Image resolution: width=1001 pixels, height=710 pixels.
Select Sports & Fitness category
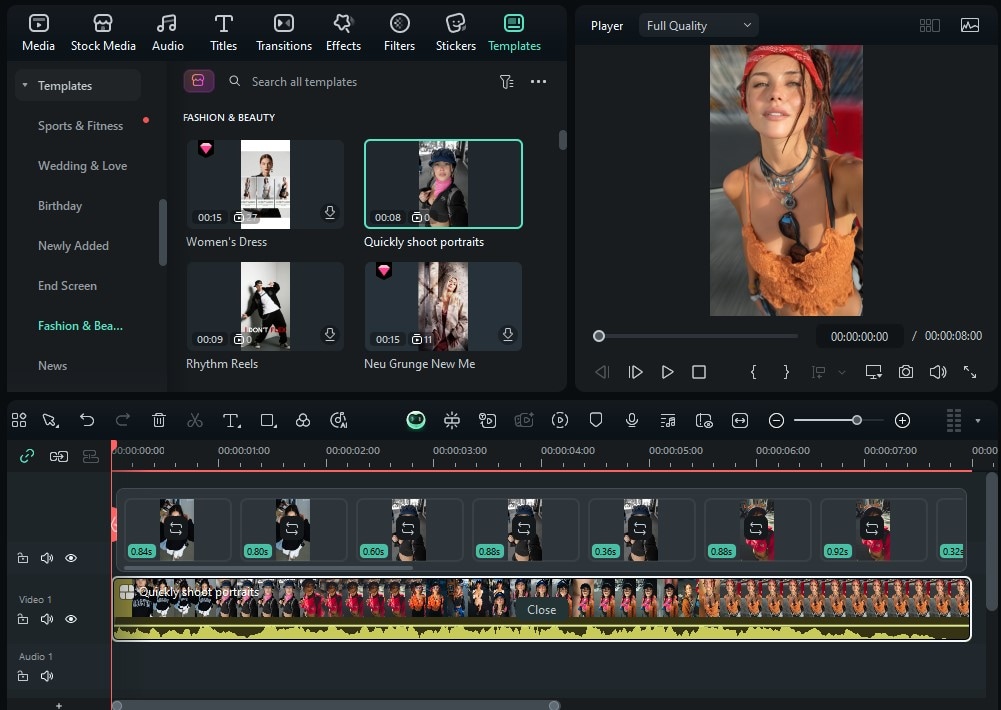[80, 126]
